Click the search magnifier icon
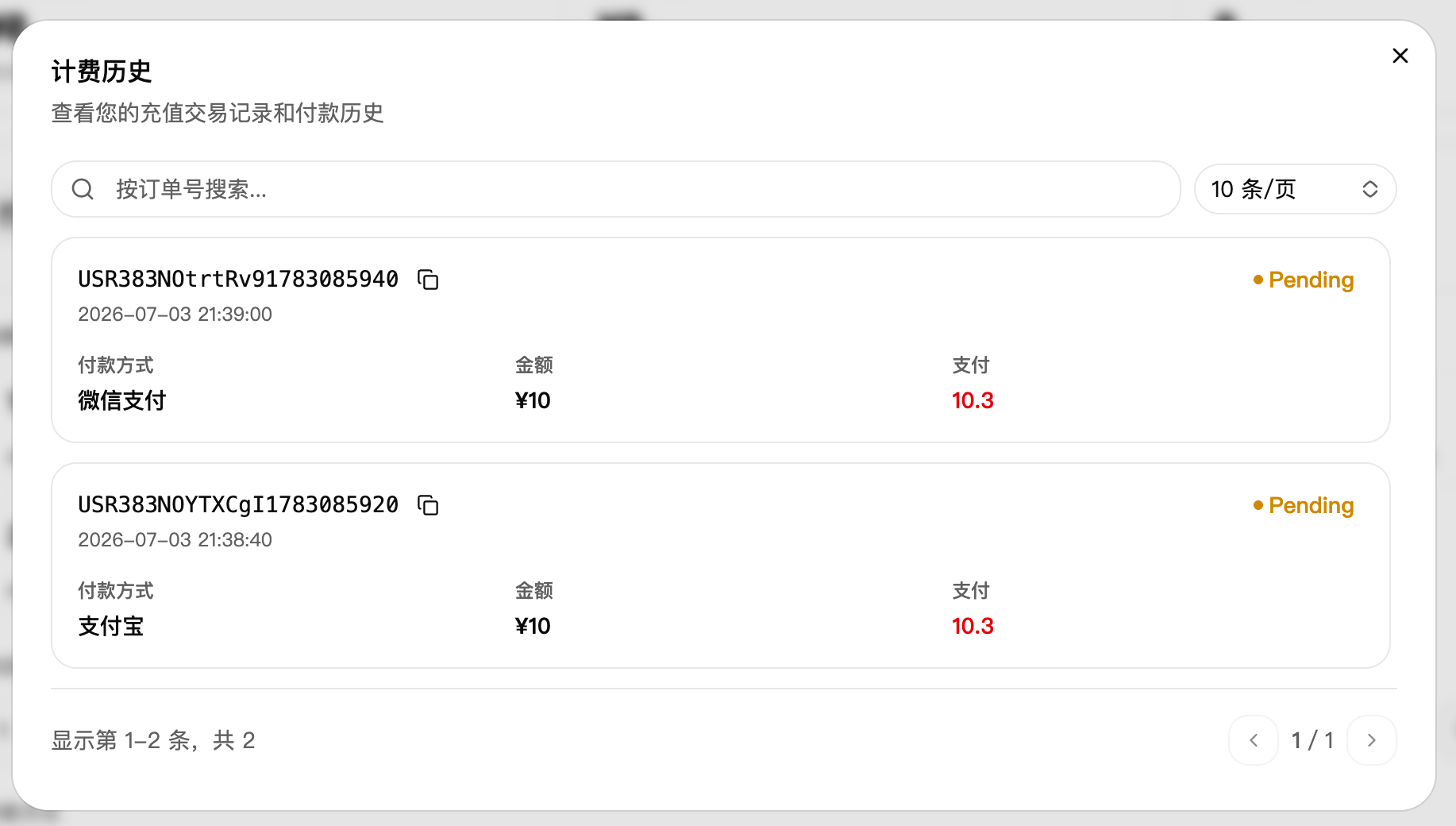This screenshot has height=826, width=1456. pyautogui.click(x=83, y=189)
